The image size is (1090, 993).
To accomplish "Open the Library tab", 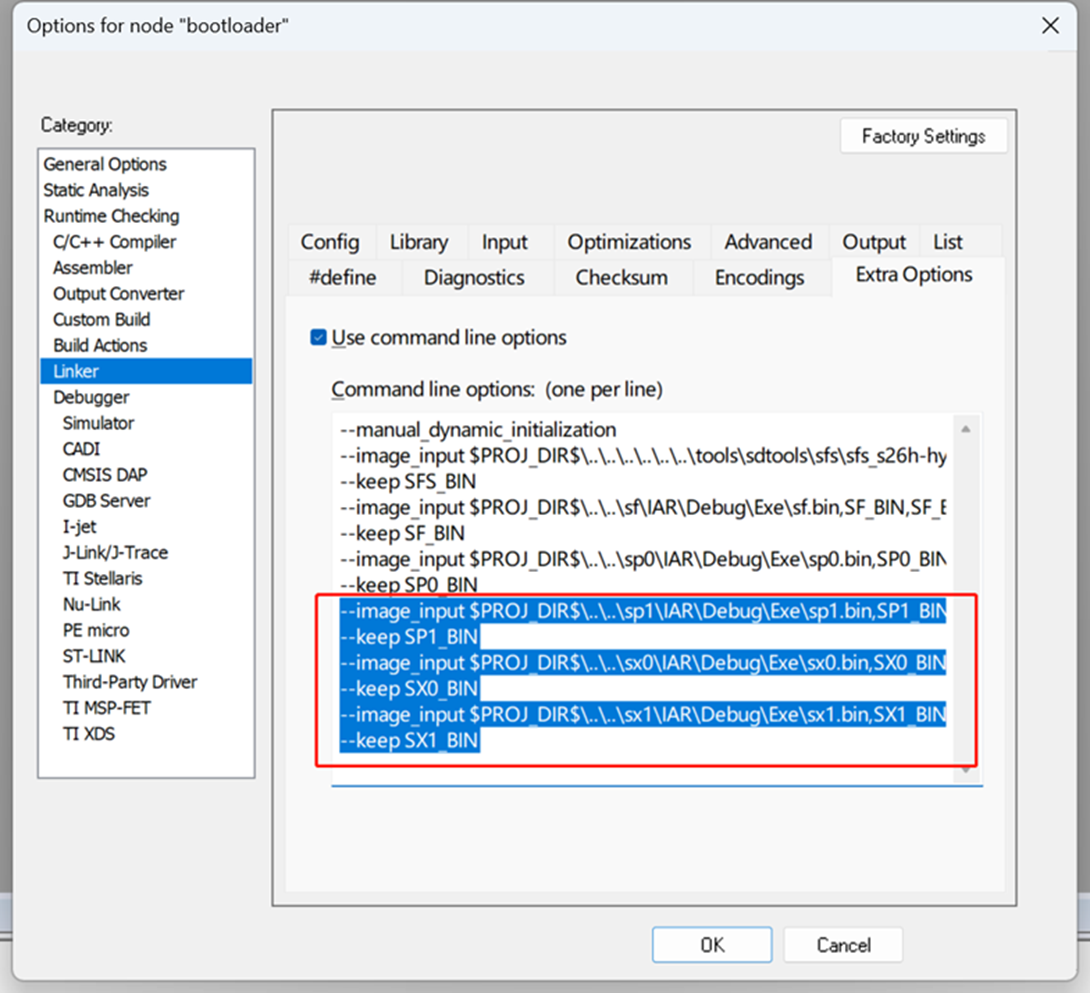I will [x=419, y=242].
